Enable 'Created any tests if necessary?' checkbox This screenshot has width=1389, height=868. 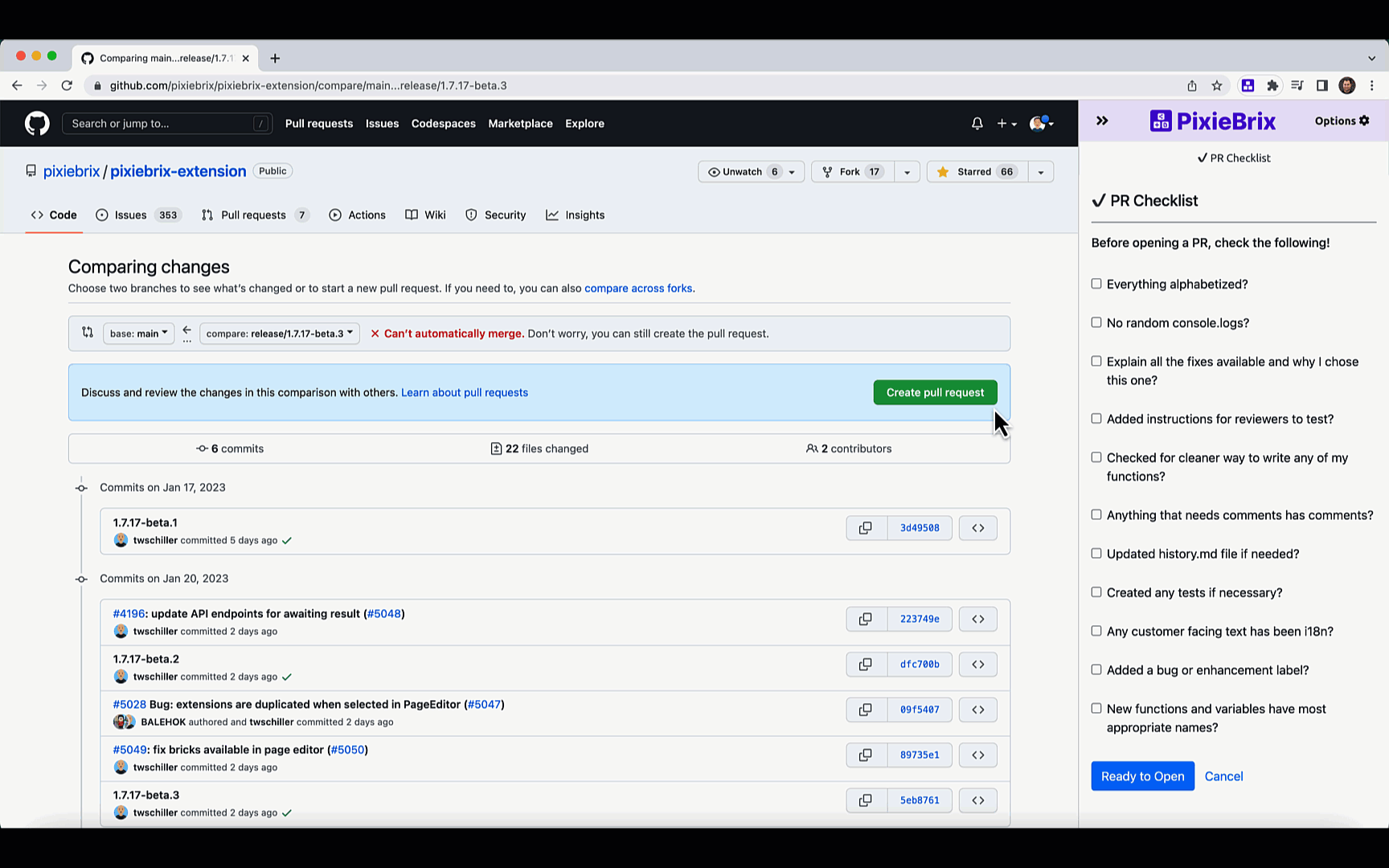[x=1096, y=592]
